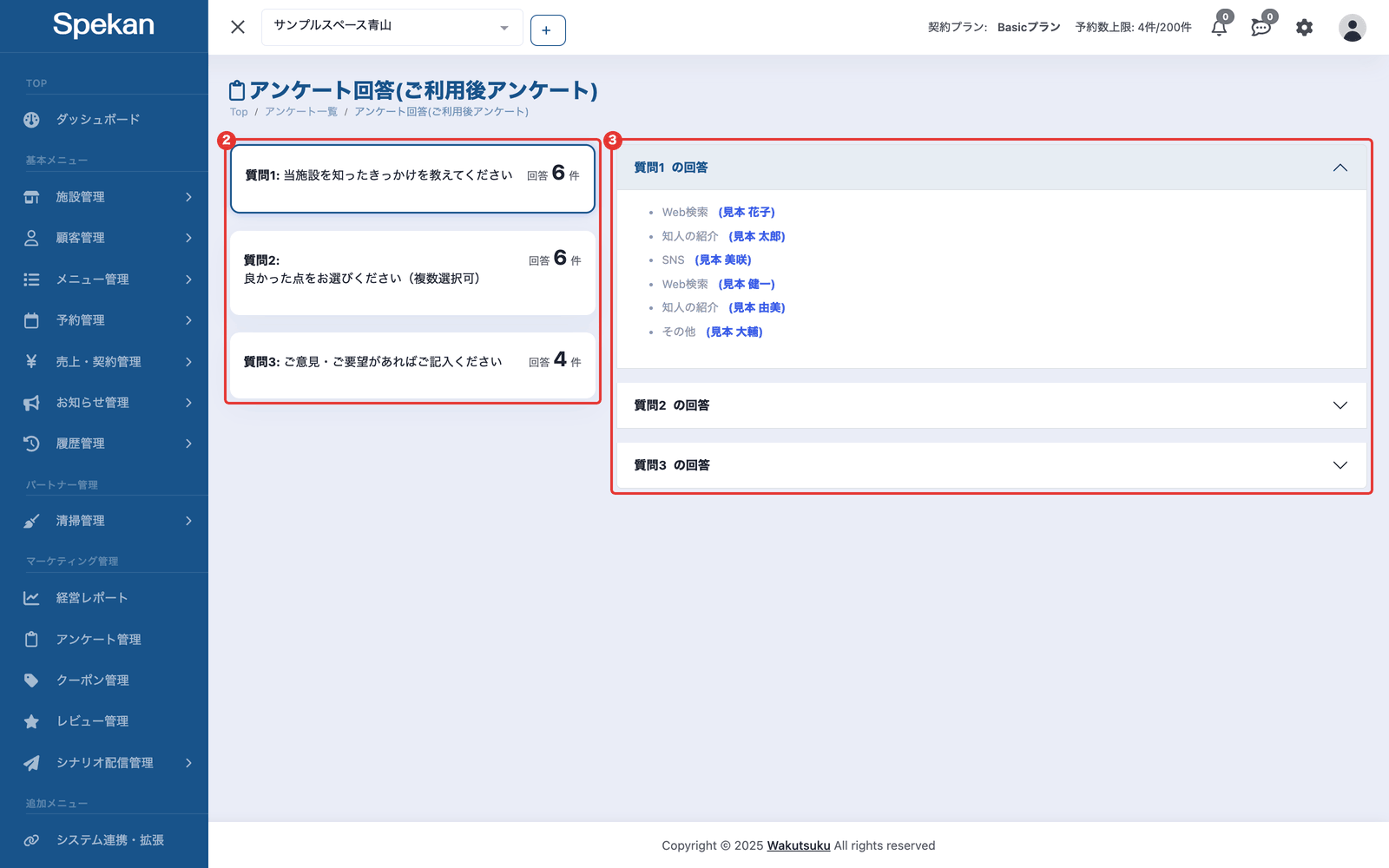Viewport: 1389px width, 868px height.
Task: Open the user profile avatar
Action: (1352, 28)
